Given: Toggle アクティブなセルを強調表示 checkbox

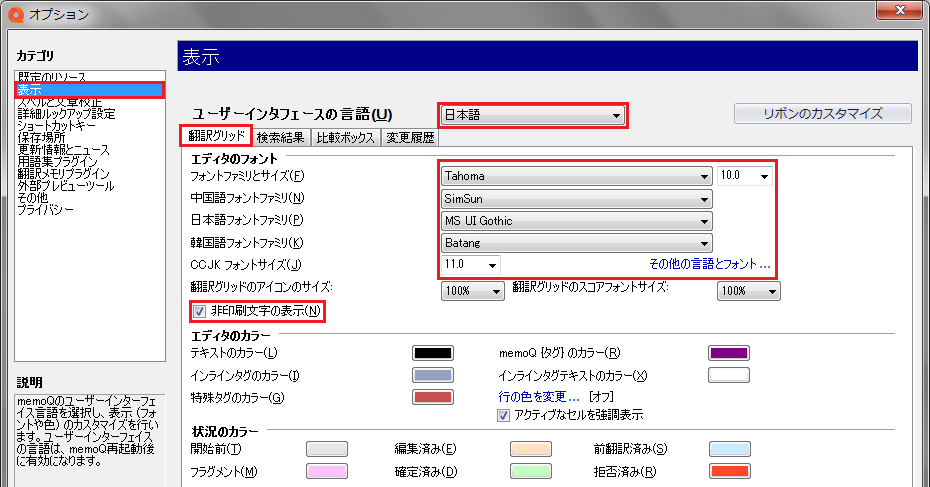Looking at the screenshot, I should click(x=504, y=415).
